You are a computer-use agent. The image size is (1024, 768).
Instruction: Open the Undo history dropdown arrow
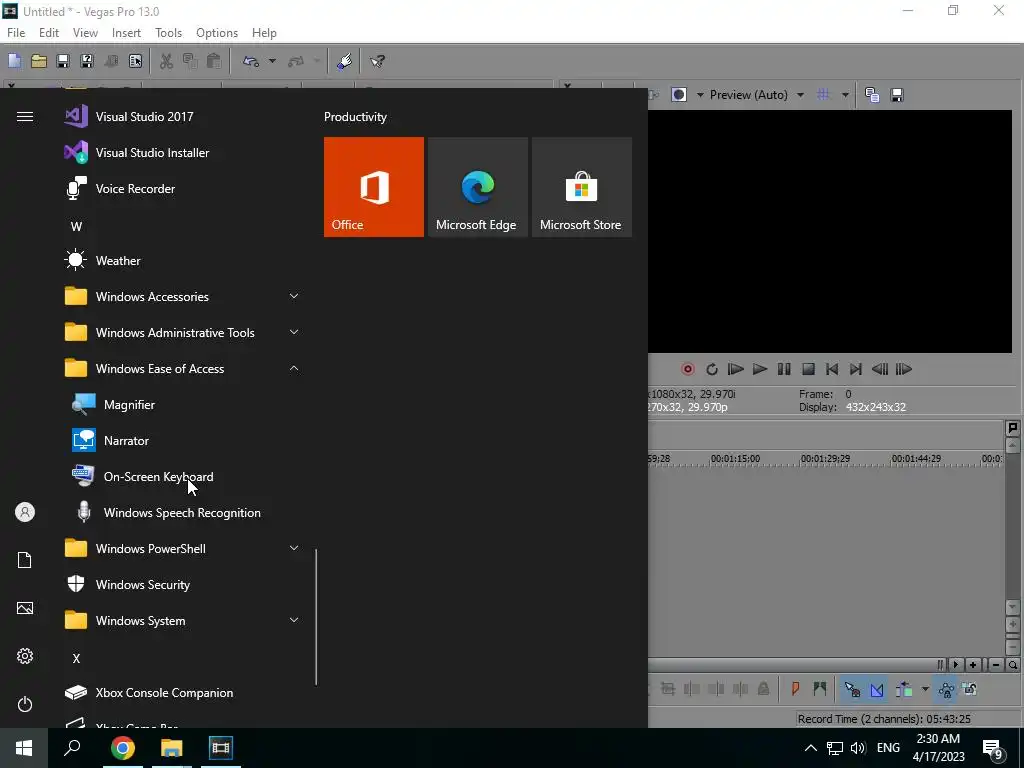(x=272, y=61)
